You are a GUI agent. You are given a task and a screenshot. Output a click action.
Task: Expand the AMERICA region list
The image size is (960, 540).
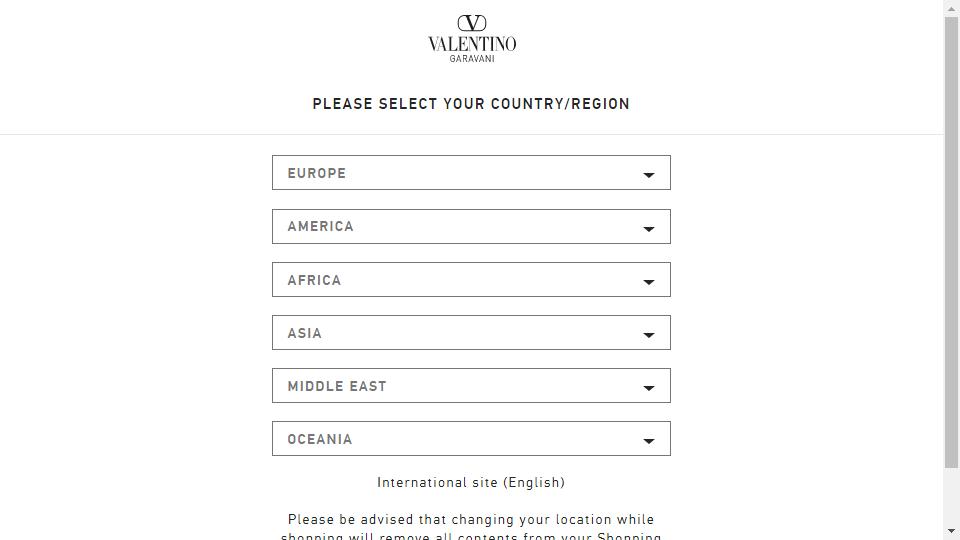point(471,227)
